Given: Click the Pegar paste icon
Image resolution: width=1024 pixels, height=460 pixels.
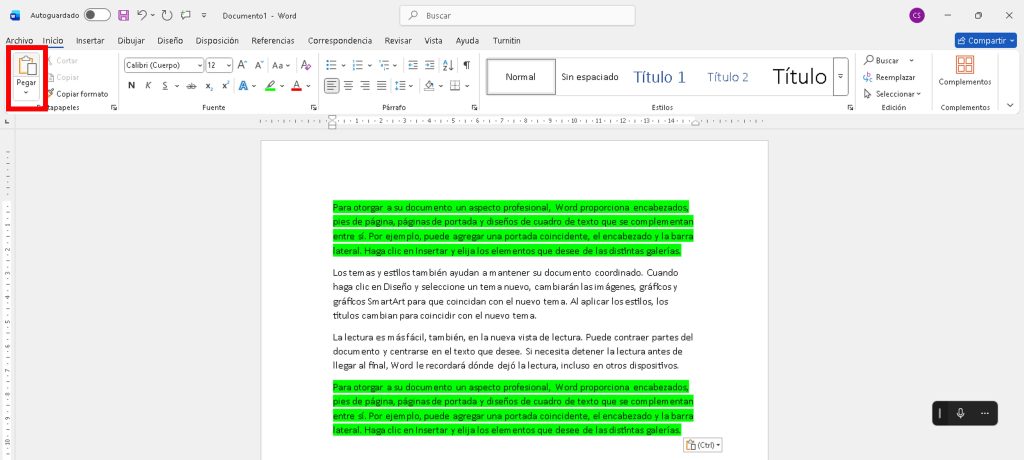Looking at the screenshot, I should [x=26, y=66].
